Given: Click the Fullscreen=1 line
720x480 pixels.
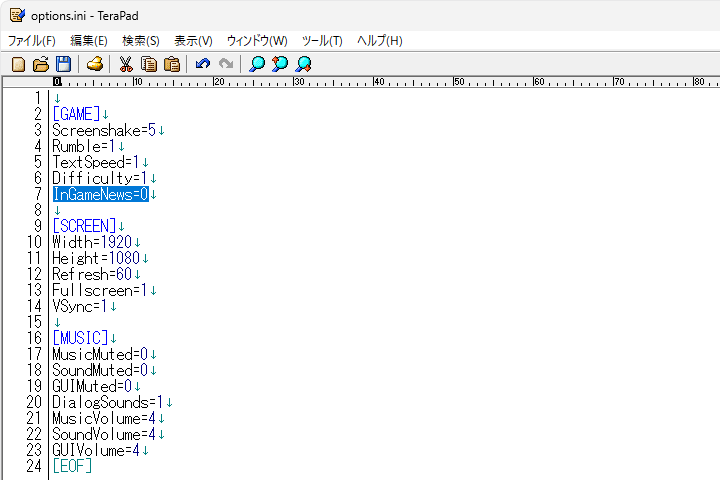Looking at the screenshot, I should (100, 290).
